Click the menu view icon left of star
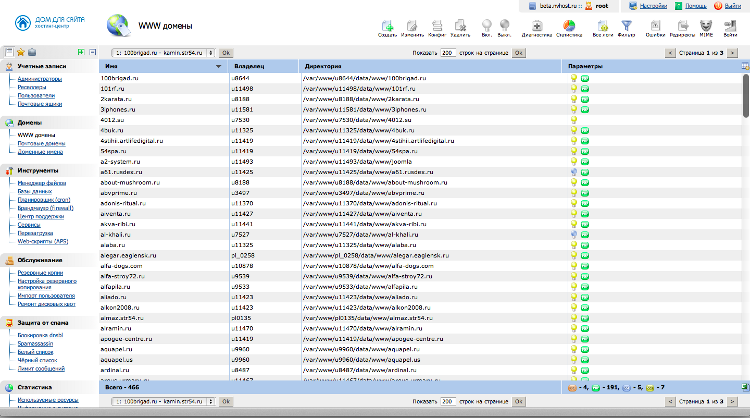750x418 pixels. (x=9, y=52)
